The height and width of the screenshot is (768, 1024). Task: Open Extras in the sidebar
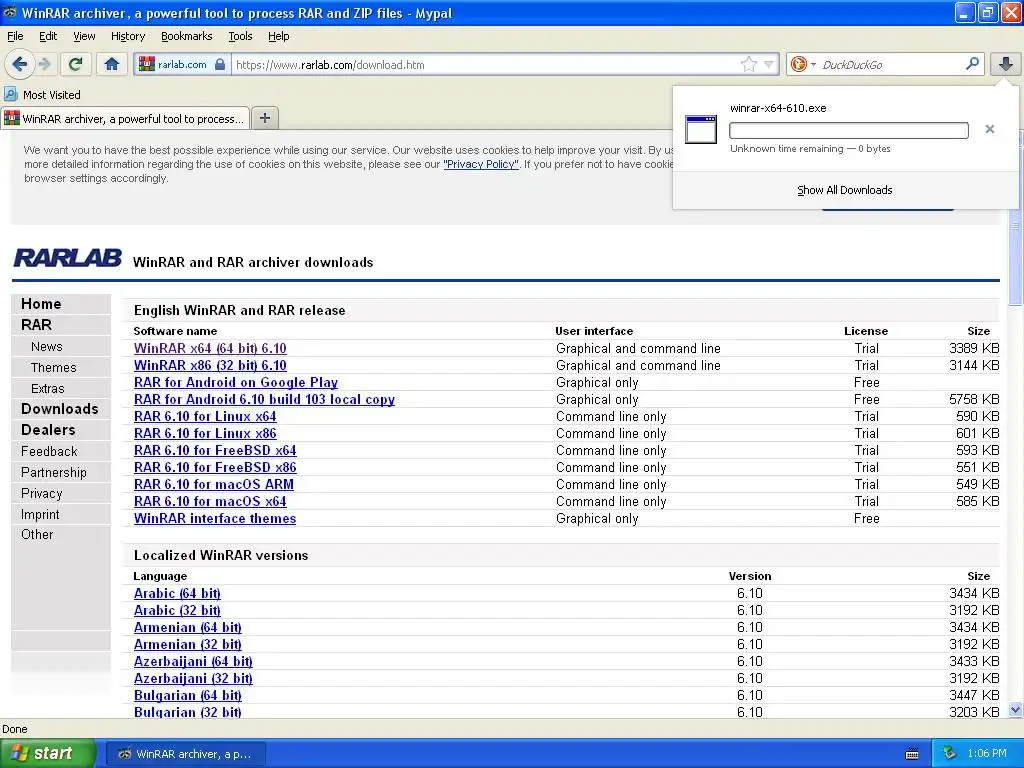[x=48, y=389]
